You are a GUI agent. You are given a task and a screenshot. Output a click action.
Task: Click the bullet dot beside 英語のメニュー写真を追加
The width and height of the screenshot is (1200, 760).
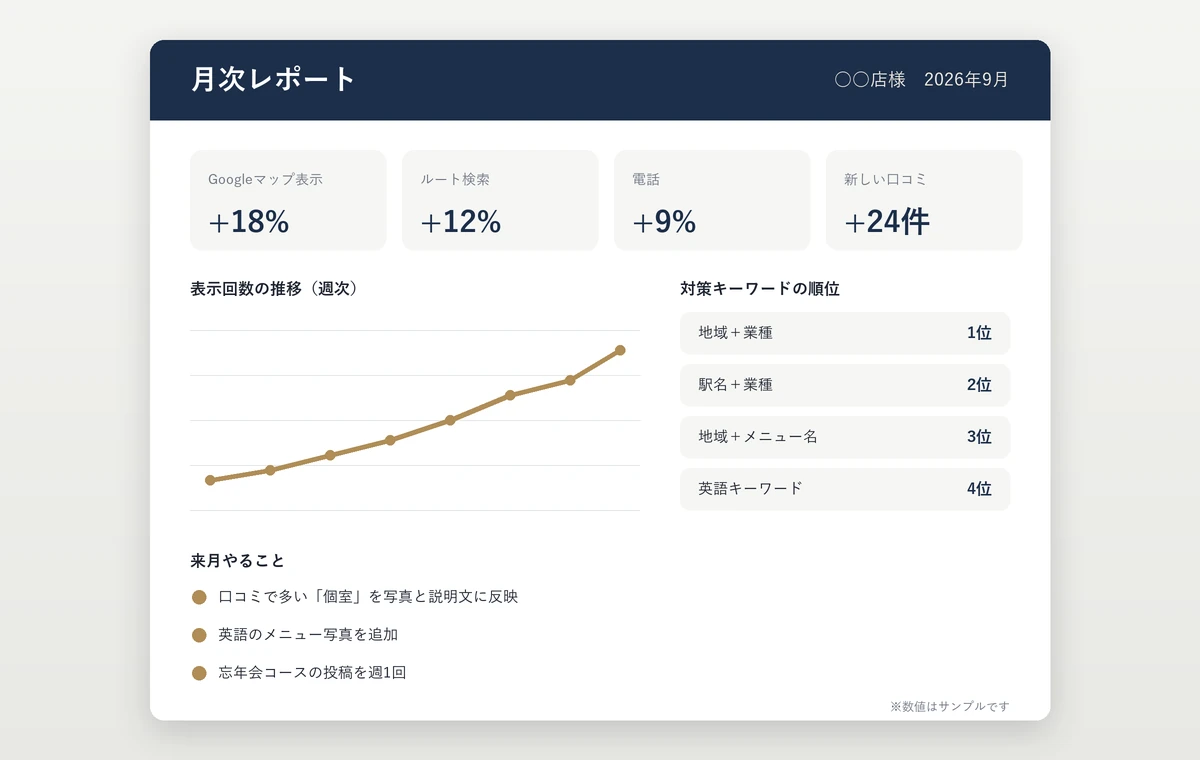point(199,635)
